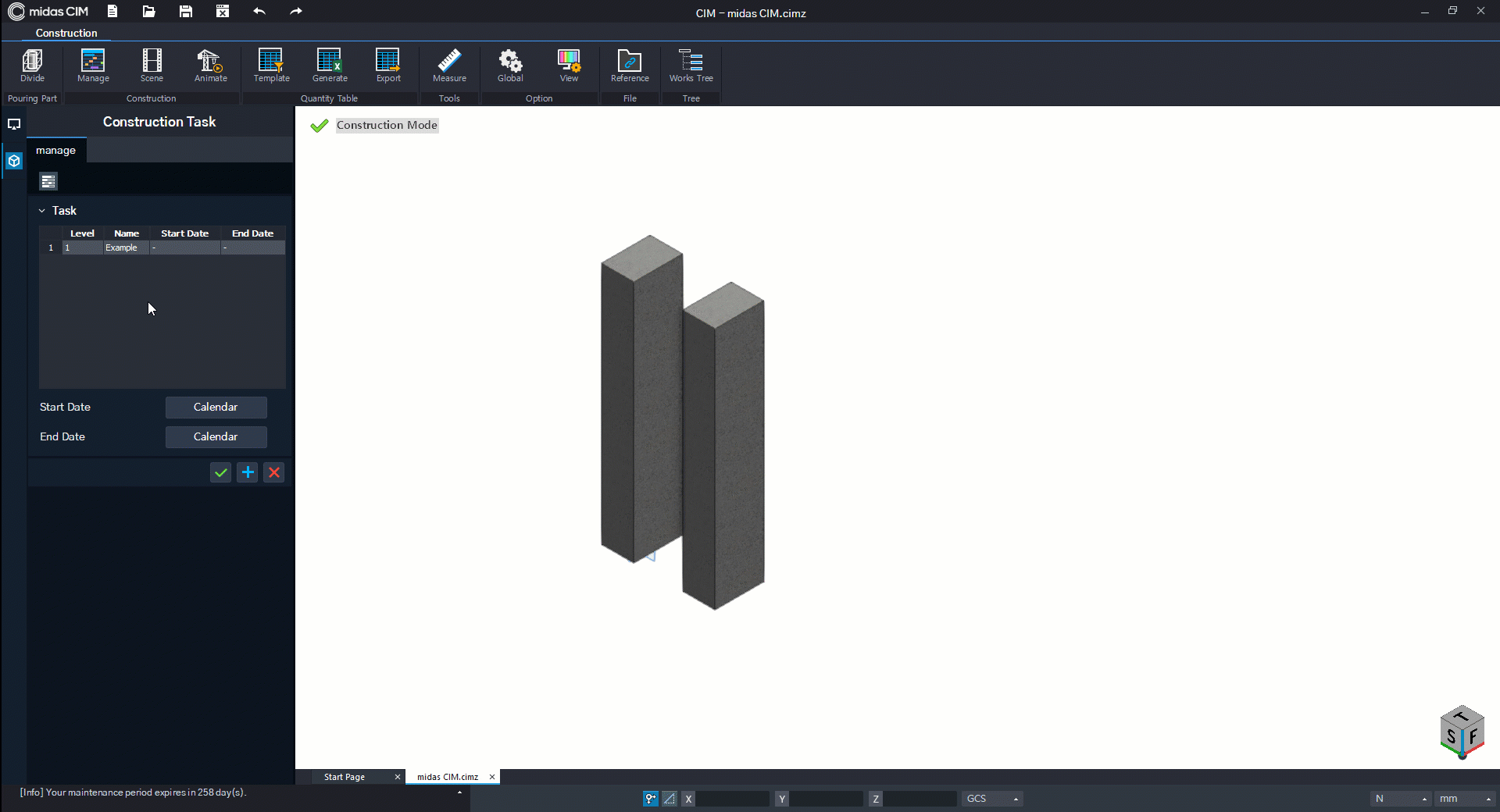Switch to the Start Page tab
The image size is (1500, 812).
coord(345,777)
